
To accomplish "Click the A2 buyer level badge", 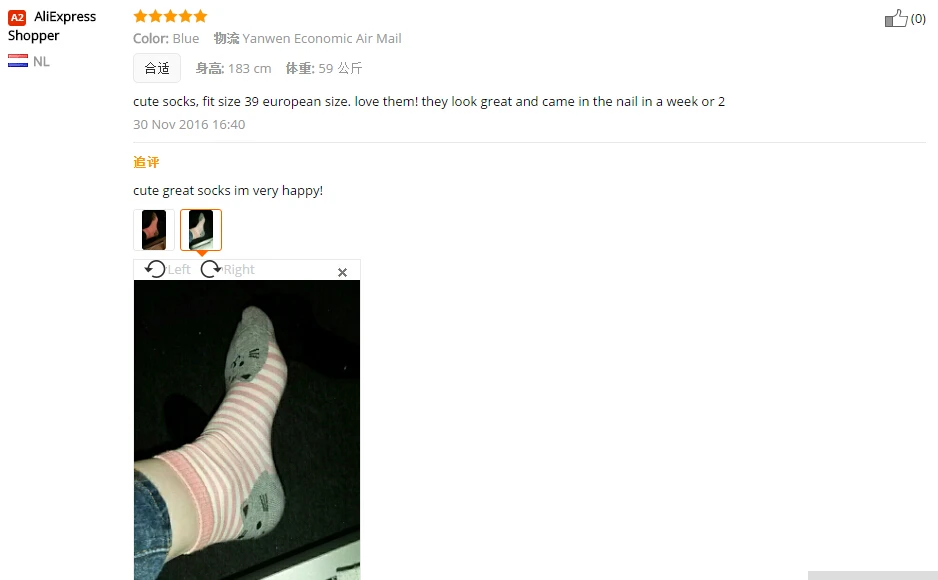I will click(17, 17).
